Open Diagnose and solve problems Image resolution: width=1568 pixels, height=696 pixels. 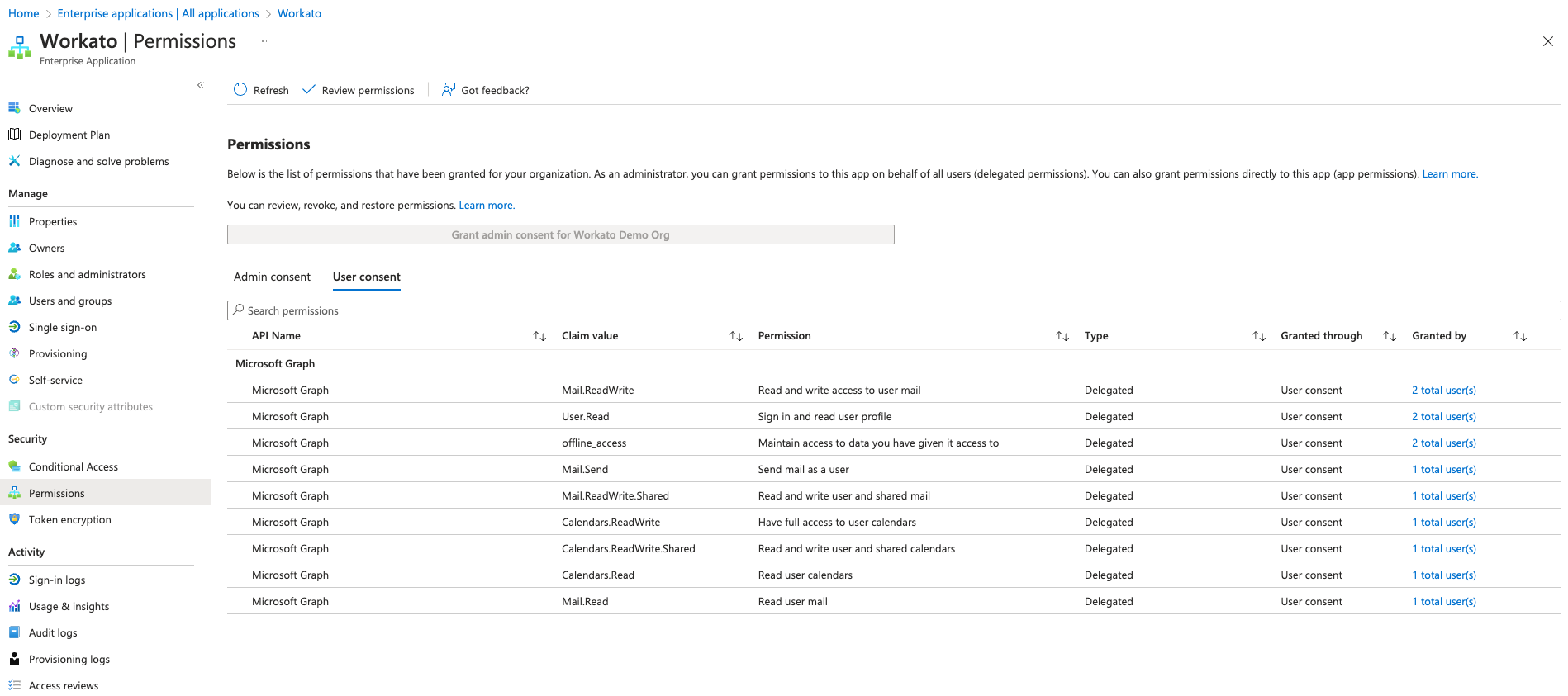click(98, 161)
